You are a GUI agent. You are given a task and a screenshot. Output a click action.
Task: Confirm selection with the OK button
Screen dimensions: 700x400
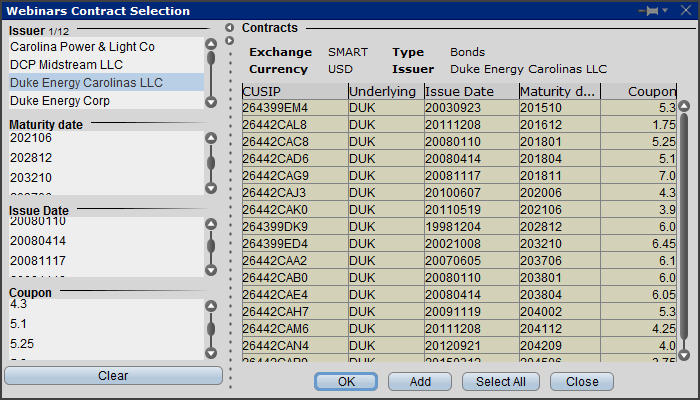click(346, 382)
